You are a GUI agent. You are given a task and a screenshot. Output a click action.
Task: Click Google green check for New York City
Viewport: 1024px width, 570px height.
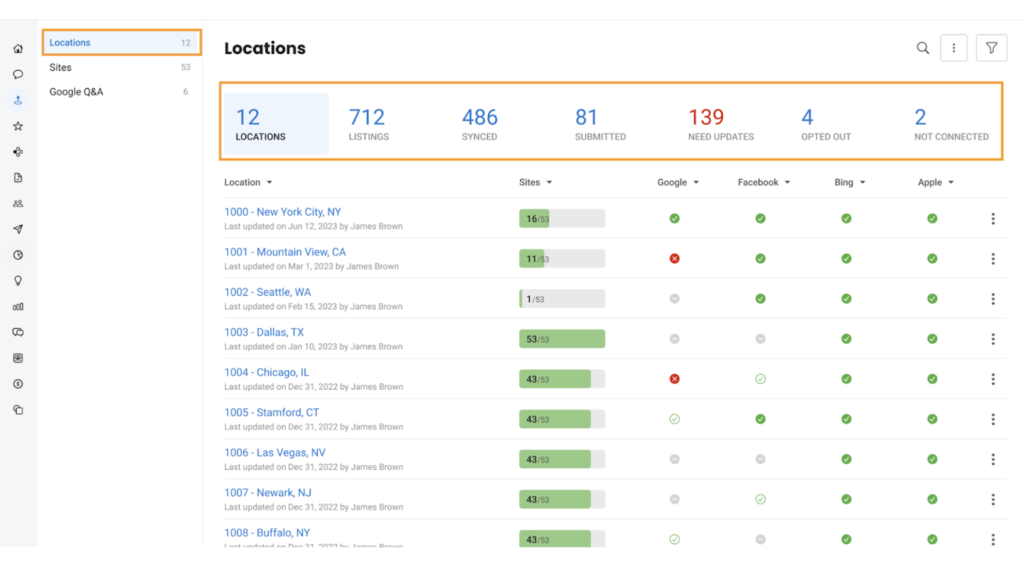675,218
